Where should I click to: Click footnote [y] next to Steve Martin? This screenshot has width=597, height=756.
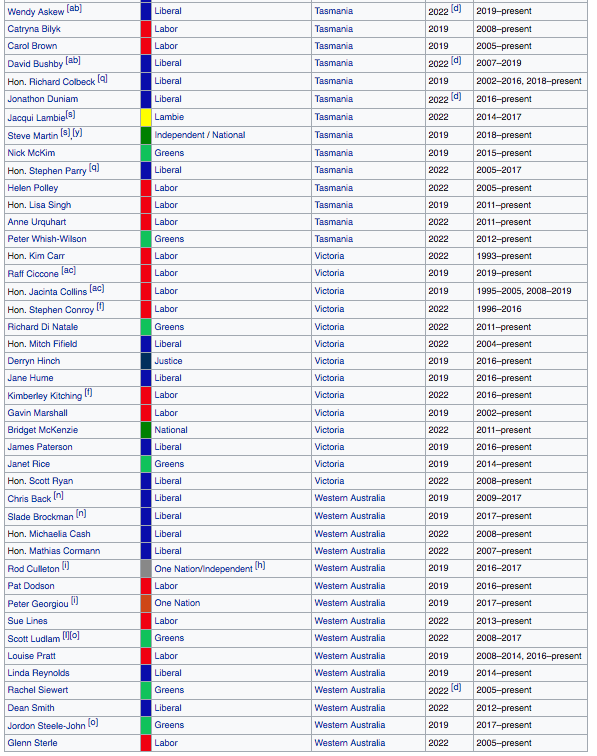click(78, 133)
